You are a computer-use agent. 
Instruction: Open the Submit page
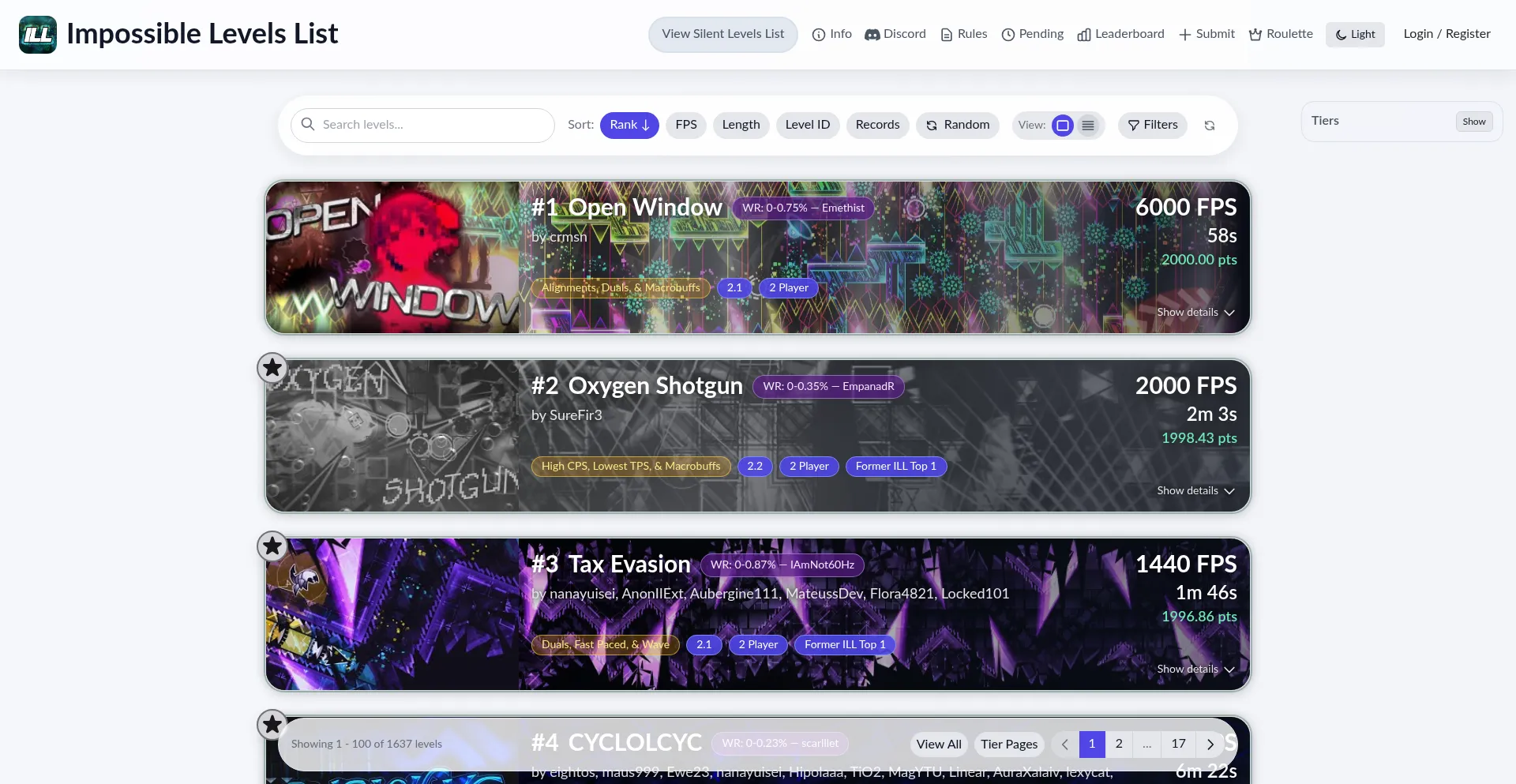[x=1207, y=34]
